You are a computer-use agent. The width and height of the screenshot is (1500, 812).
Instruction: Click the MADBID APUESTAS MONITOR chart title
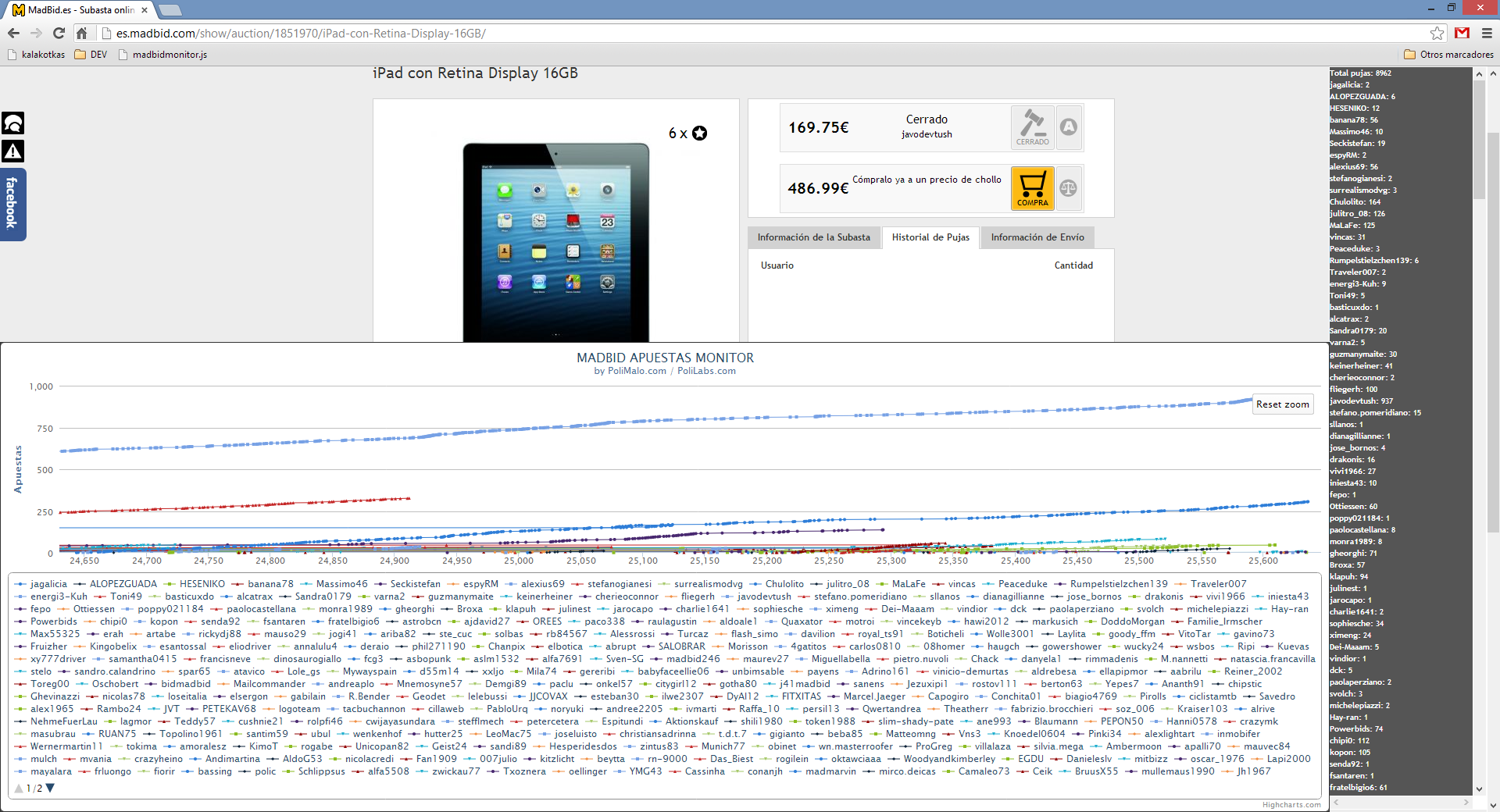(665, 358)
